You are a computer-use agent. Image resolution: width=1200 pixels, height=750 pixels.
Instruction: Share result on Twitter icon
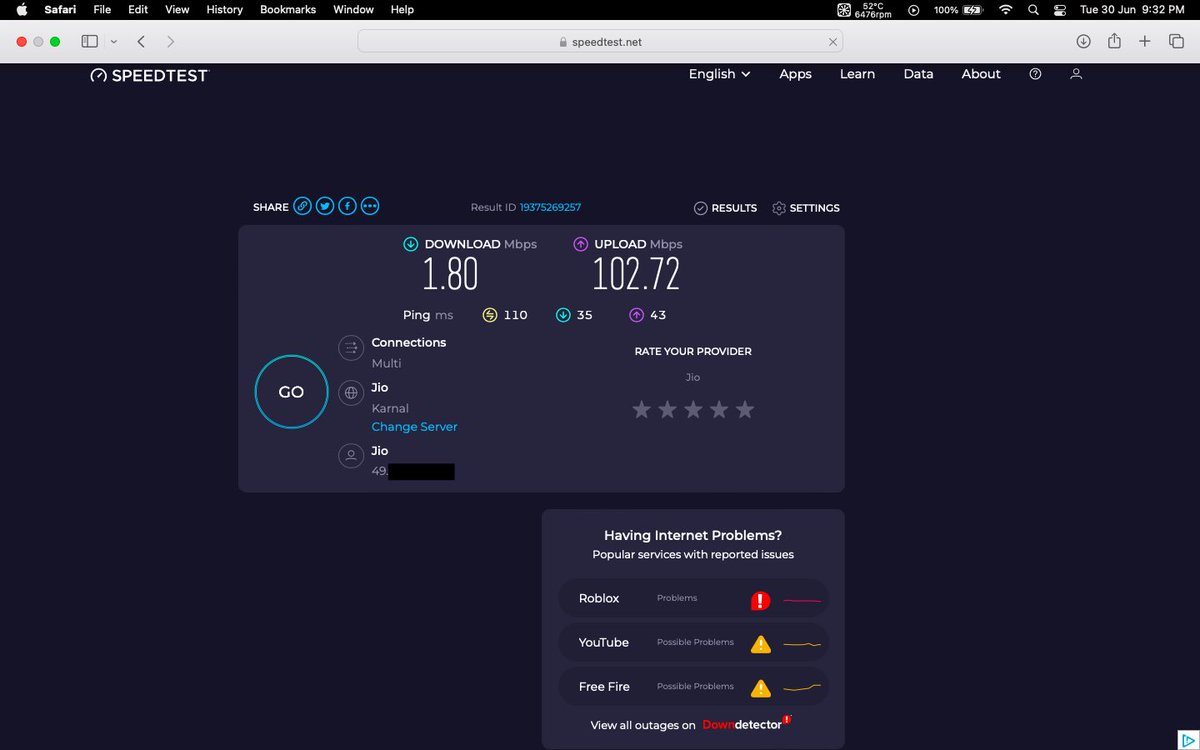[x=325, y=206]
